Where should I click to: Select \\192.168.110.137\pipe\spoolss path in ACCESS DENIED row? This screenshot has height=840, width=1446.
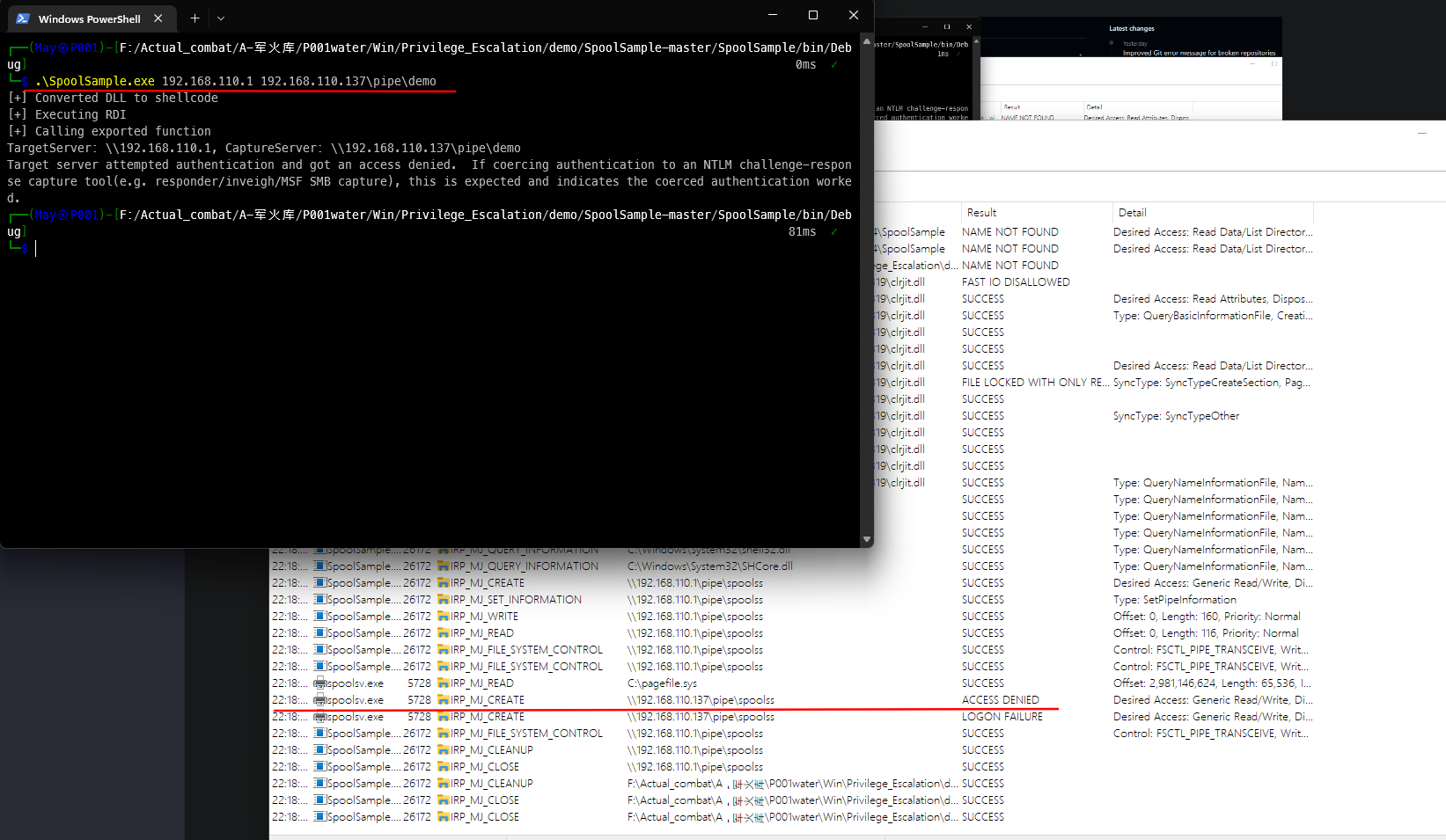tap(701, 700)
